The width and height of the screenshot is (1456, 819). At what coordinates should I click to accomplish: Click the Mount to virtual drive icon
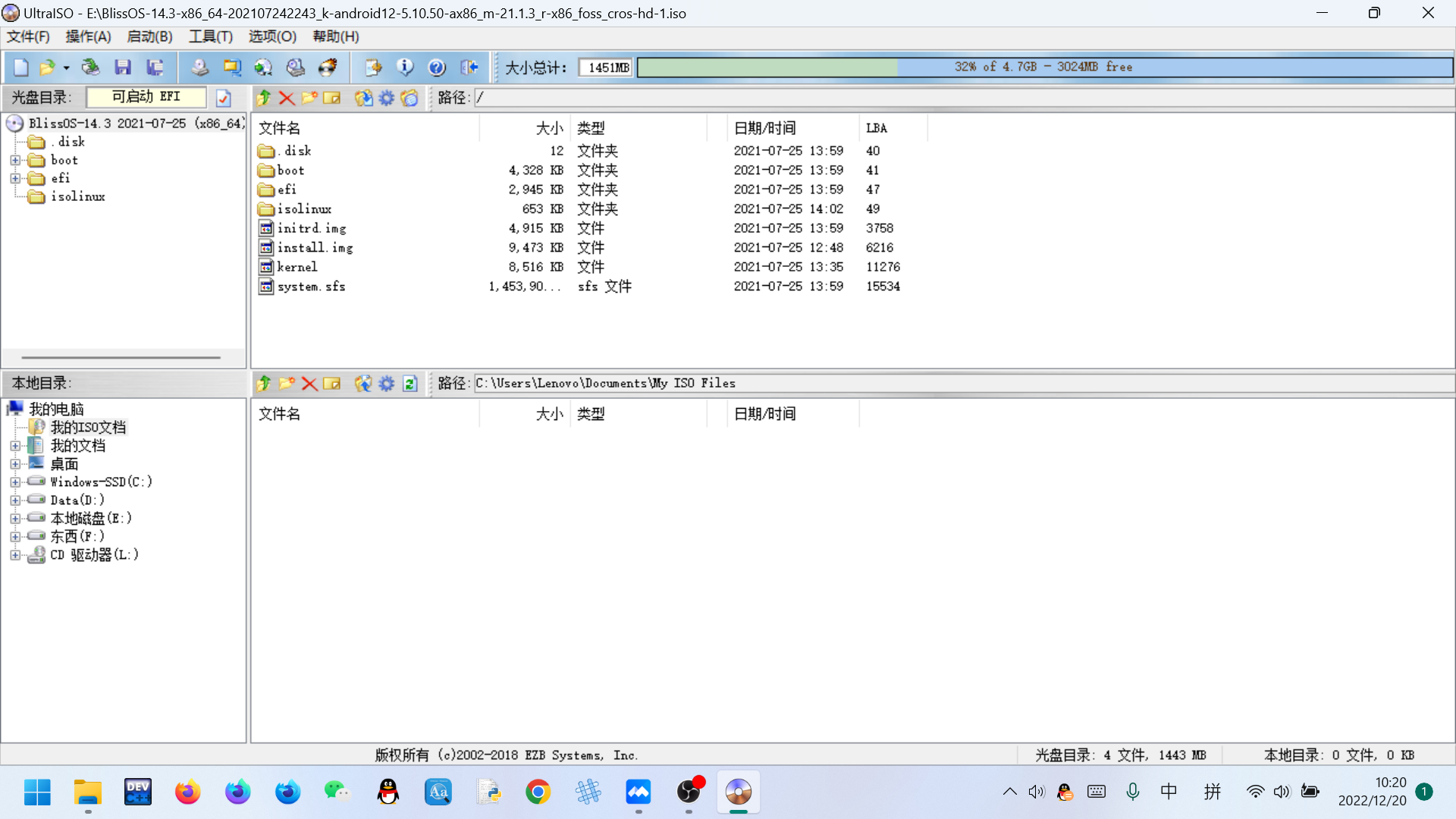click(296, 67)
